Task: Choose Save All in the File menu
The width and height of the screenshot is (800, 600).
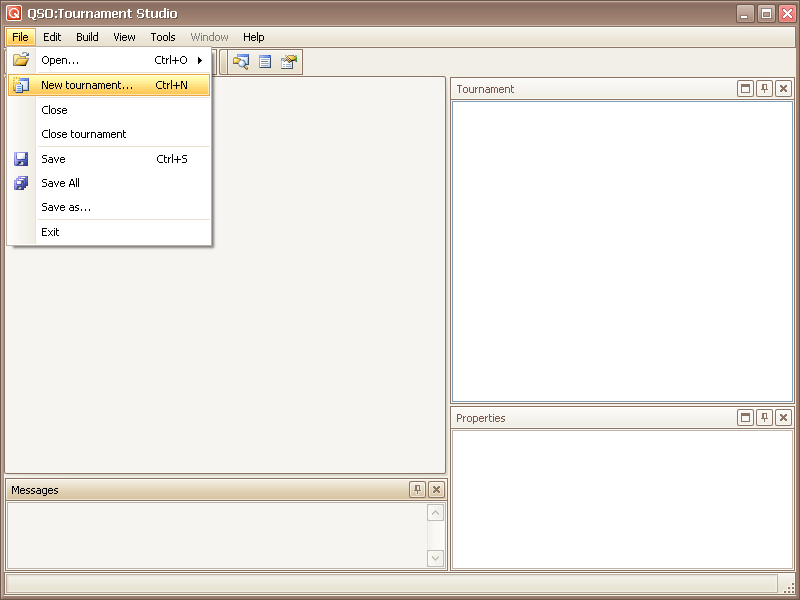Action: point(60,183)
